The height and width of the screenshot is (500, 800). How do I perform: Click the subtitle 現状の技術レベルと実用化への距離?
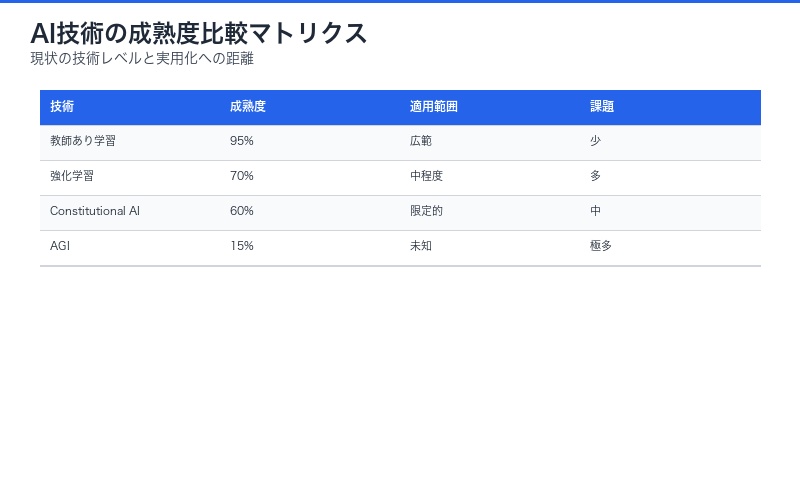142,59
